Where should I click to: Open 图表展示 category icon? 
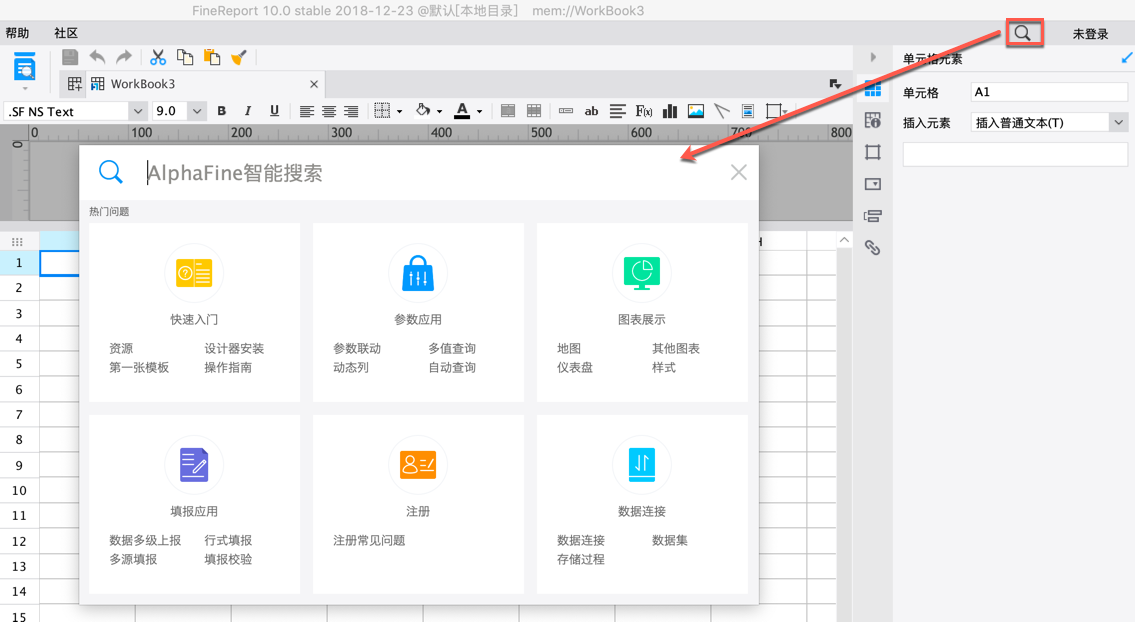pos(641,273)
